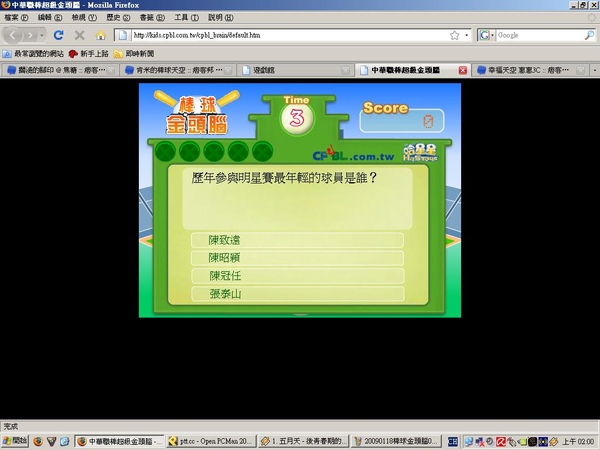The width and height of the screenshot is (600, 450).
Task: Click the second quick launch shield icon
Action: click(51, 442)
